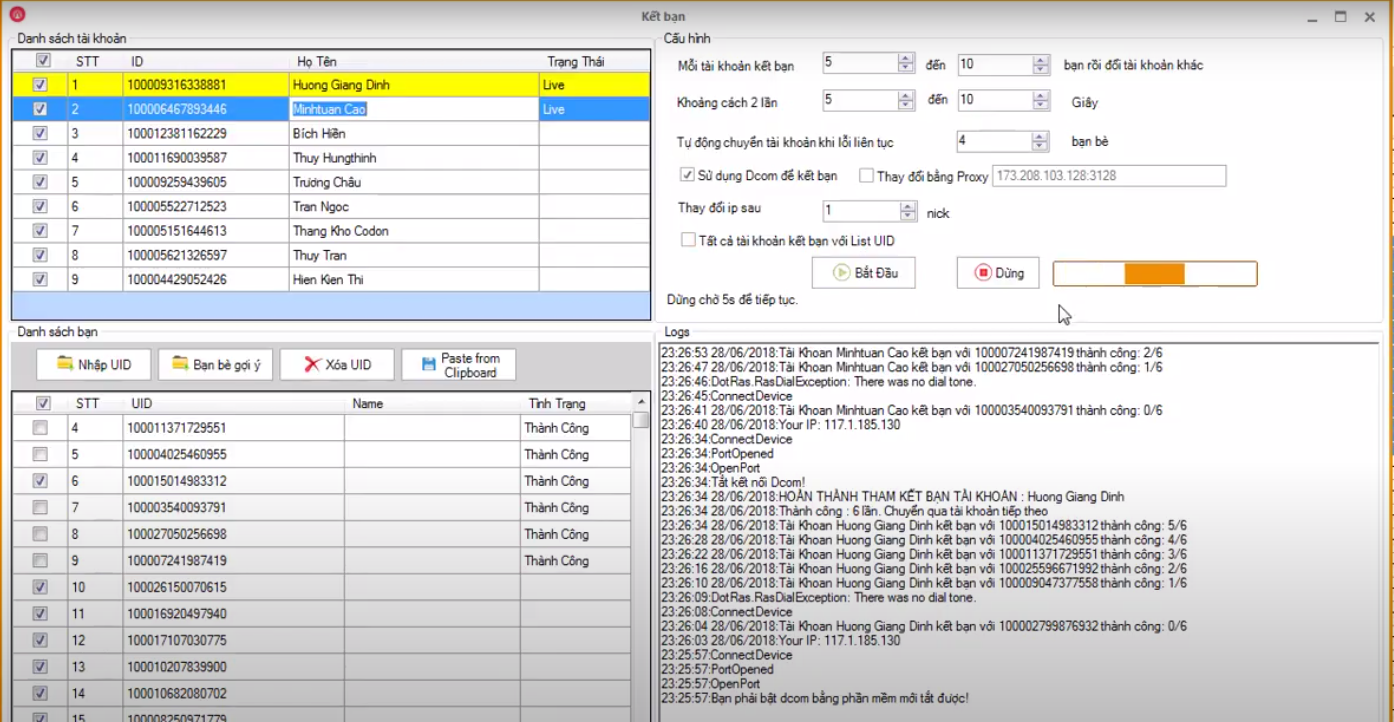Click the orange progress bar
The image size is (1394, 722).
(1155, 274)
